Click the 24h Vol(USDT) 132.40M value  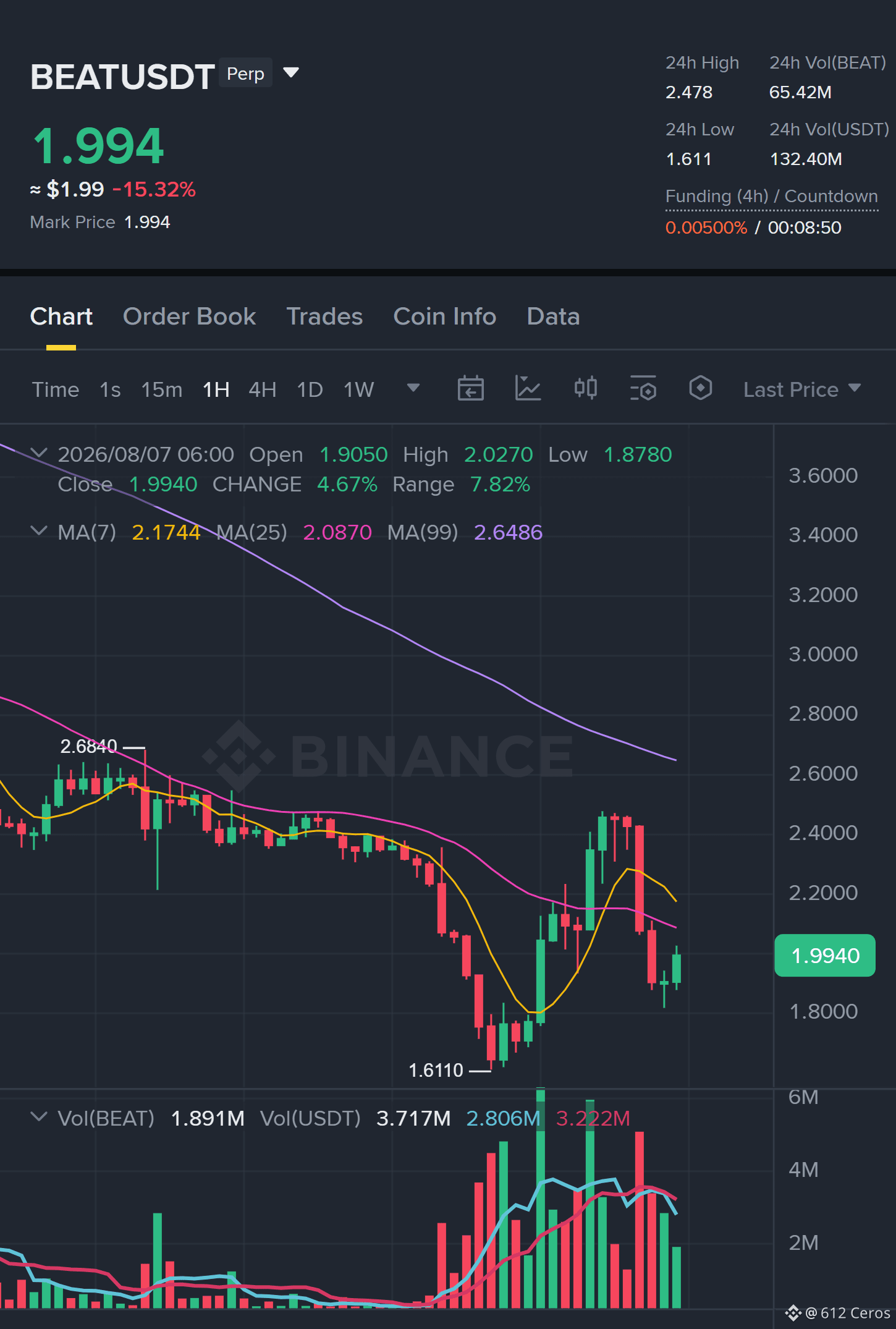click(806, 159)
